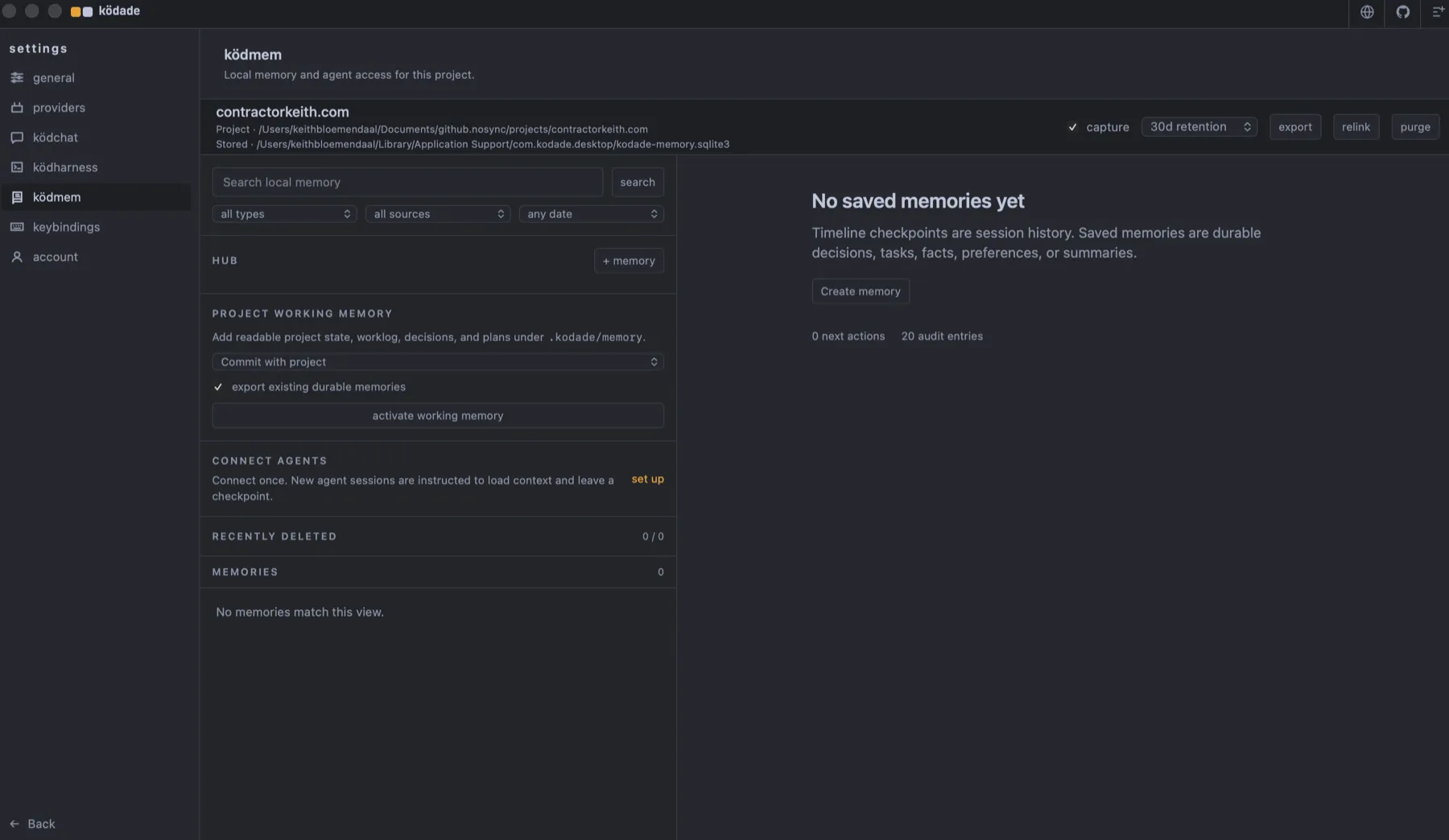The width and height of the screenshot is (1449, 840).
Task: Click the export button
Action: pos(1295,127)
